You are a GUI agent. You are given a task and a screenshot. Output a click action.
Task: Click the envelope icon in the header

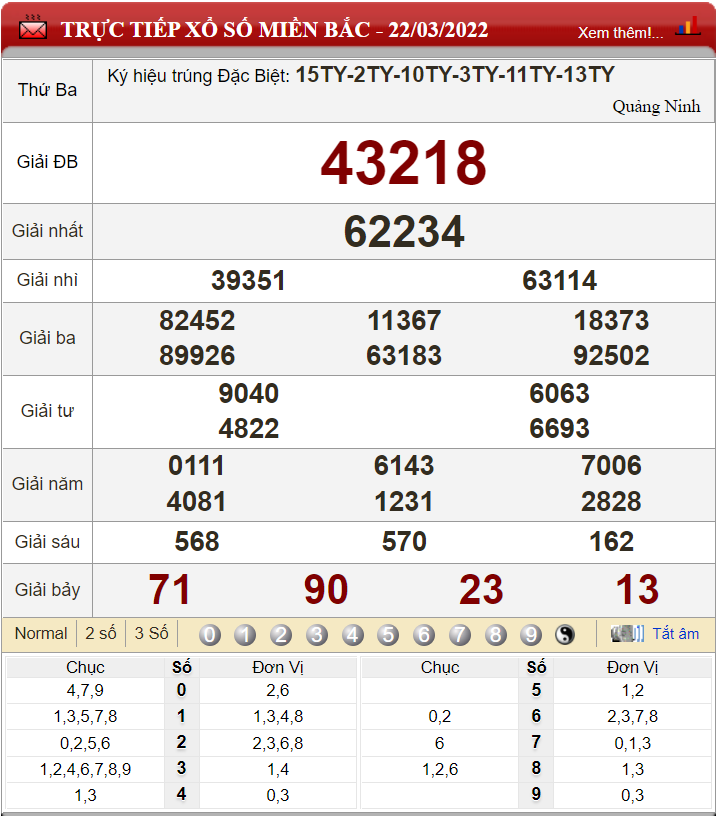[x=33, y=29]
